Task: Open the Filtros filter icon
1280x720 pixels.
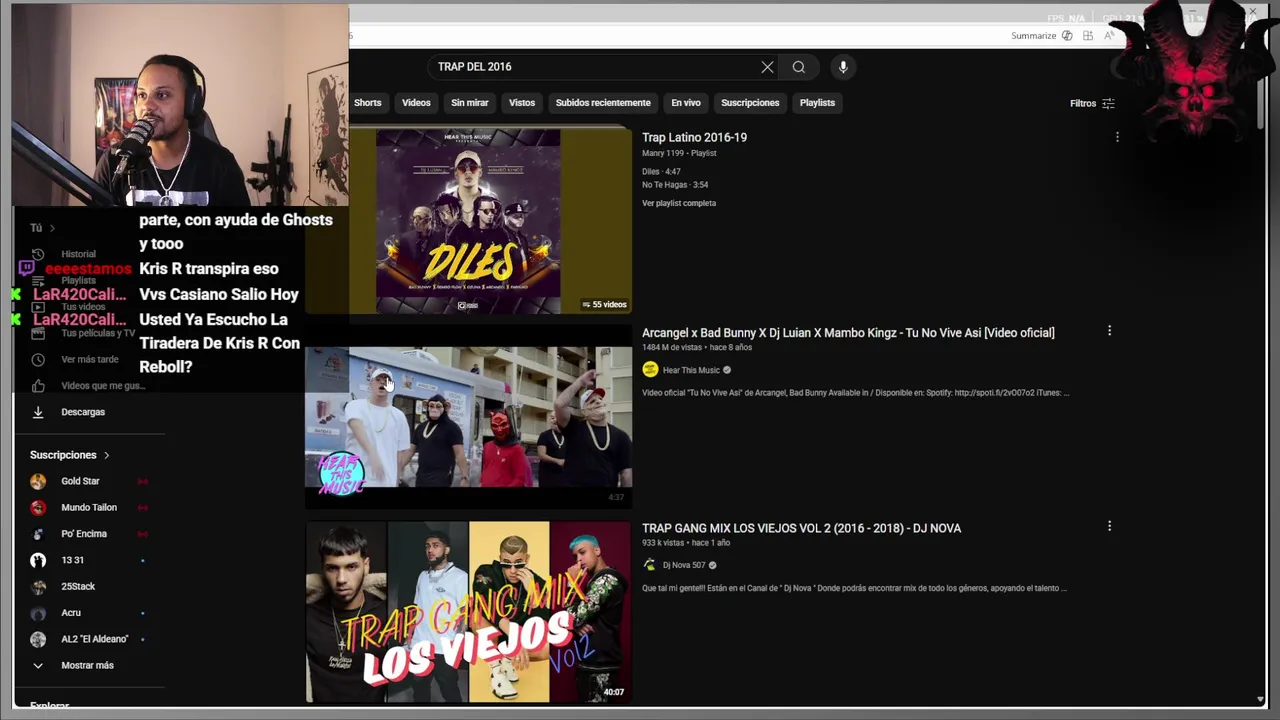Action: click(1108, 103)
